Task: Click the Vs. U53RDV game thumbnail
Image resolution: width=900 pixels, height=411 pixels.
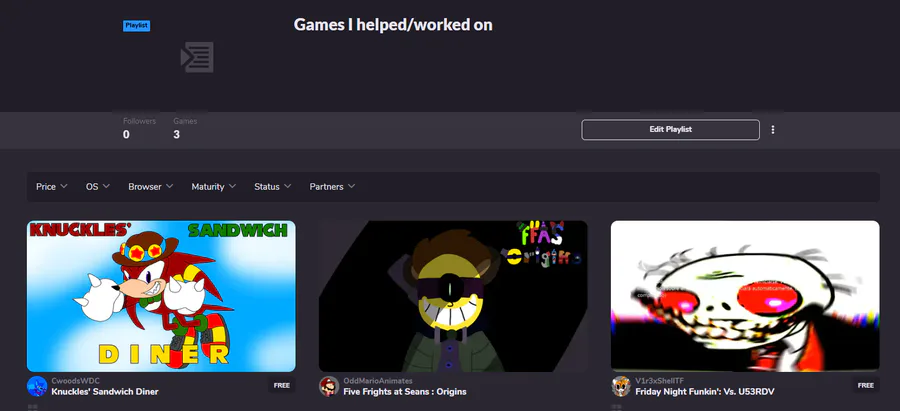Action: click(x=745, y=296)
